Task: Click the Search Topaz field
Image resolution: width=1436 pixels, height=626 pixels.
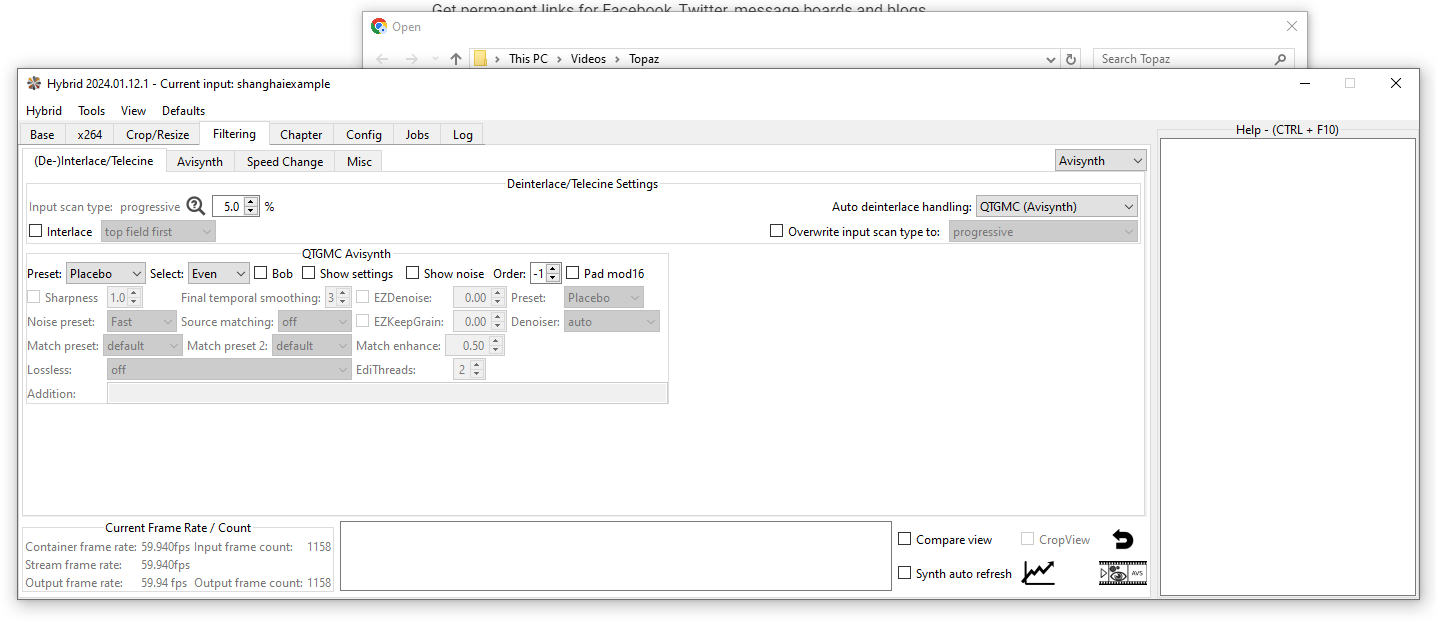Action: [1193, 59]
